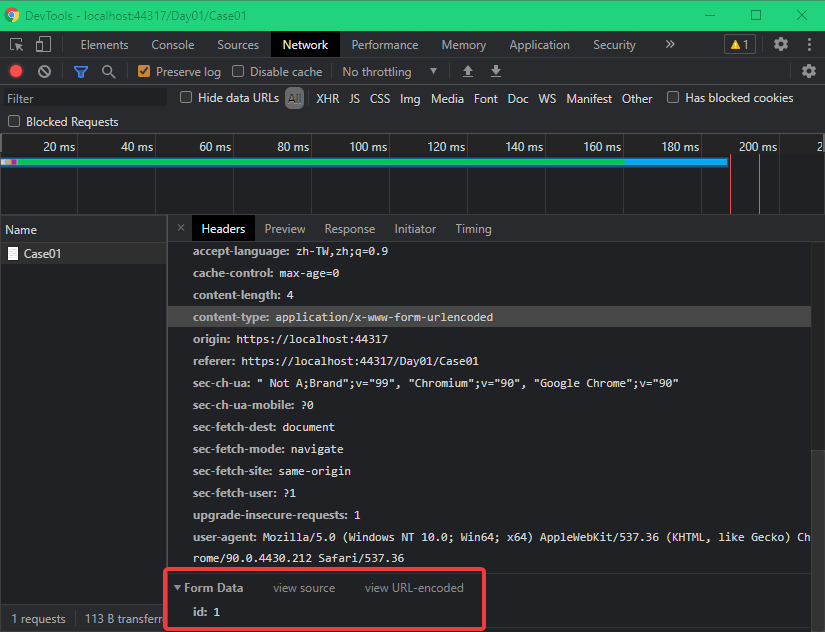Open DevTools settings gear
825x632 pixels.
[x=781, y=45]
